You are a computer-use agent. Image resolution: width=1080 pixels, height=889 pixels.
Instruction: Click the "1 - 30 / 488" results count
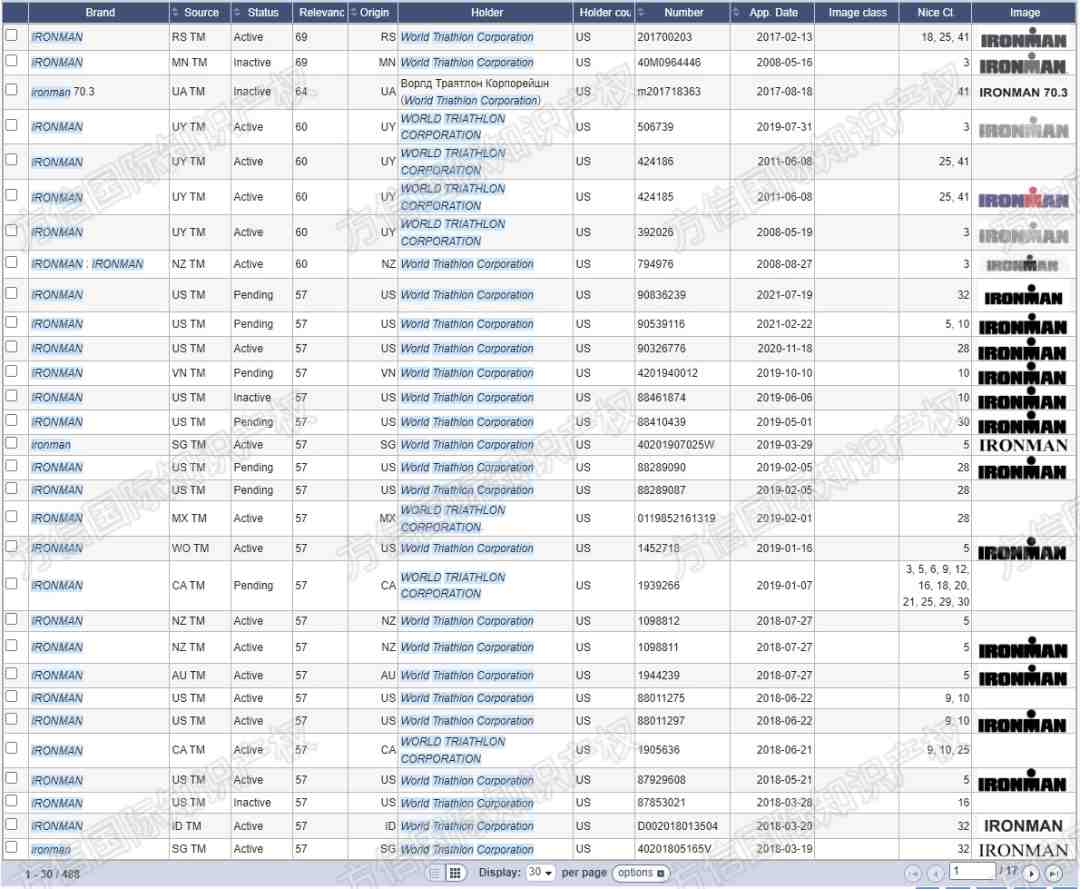click(52, 875)
